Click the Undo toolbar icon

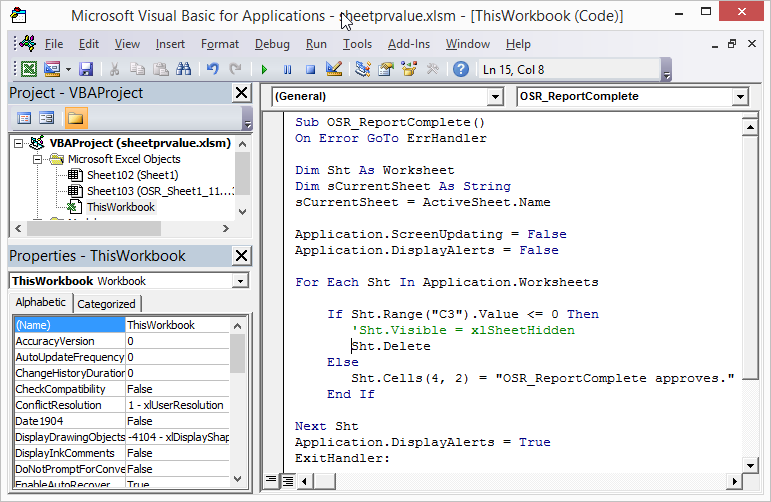212,69
